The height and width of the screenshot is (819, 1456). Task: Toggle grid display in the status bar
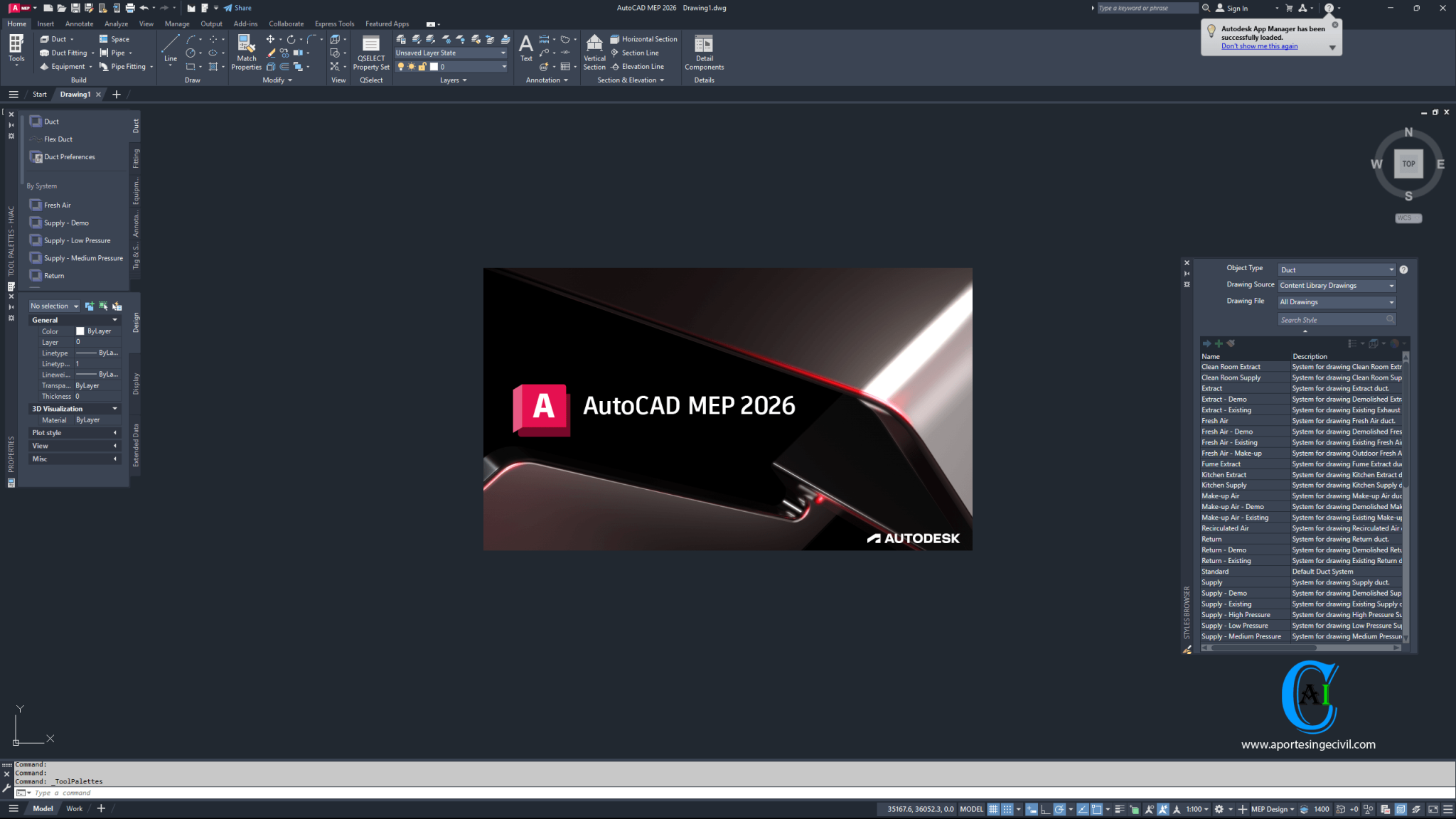coord(993,809)
